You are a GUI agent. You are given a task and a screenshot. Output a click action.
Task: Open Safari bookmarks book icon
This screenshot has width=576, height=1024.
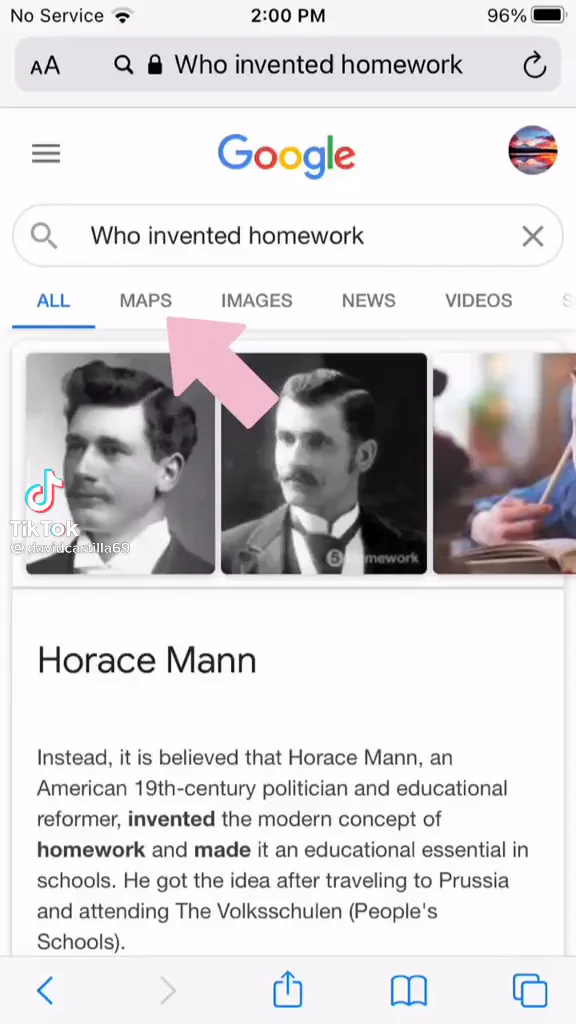coord(409,991)
